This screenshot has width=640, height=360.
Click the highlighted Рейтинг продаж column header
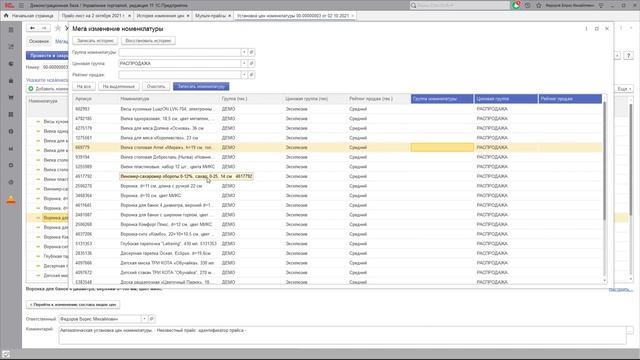coord(570,99)
